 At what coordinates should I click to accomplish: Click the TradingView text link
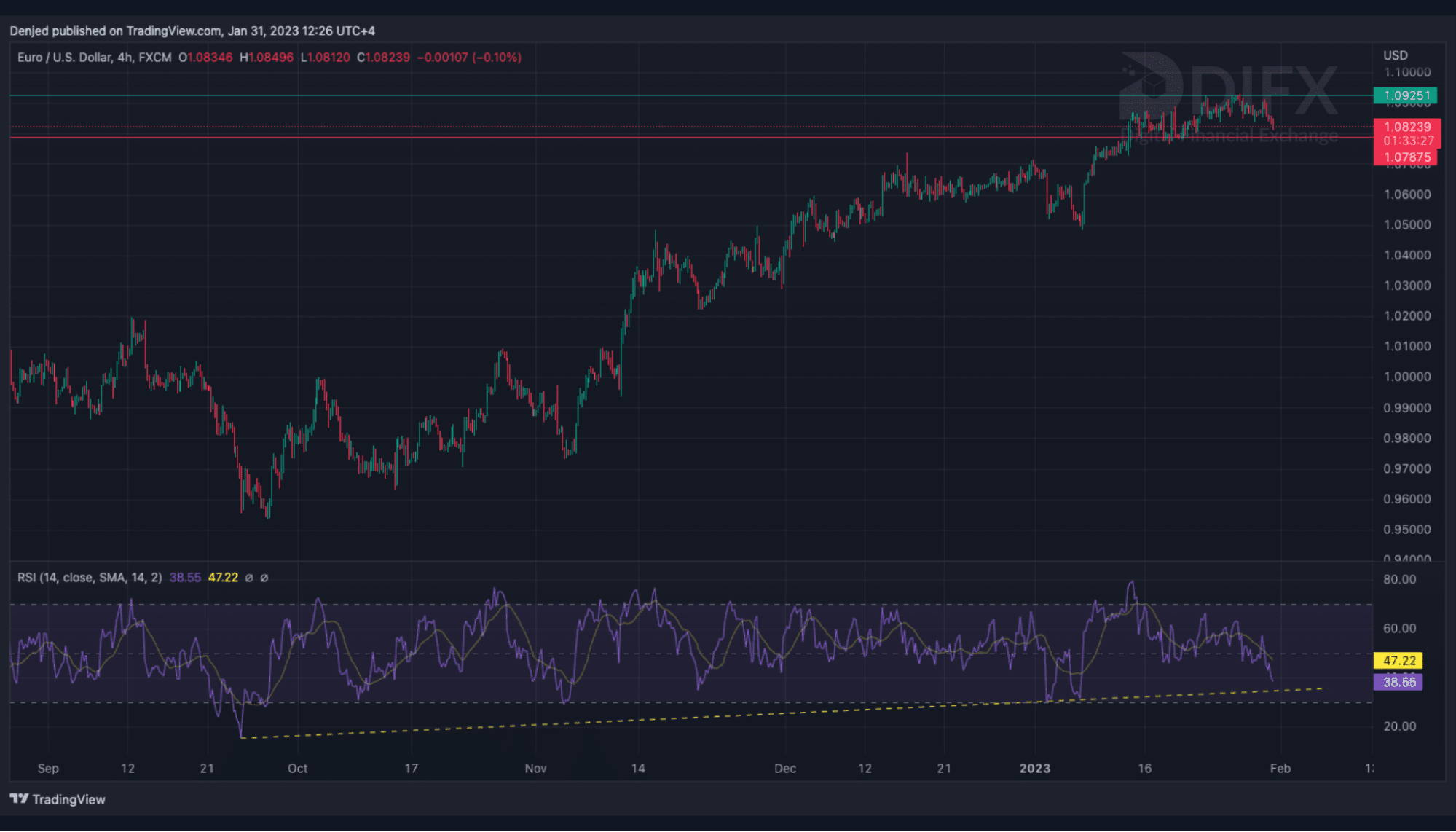pos(68,799)
